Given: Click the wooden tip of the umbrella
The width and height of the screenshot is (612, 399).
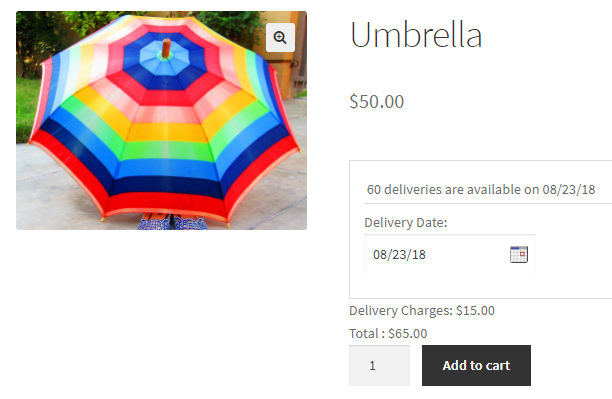Looking at the screenshot, I should tap(166, 48).
